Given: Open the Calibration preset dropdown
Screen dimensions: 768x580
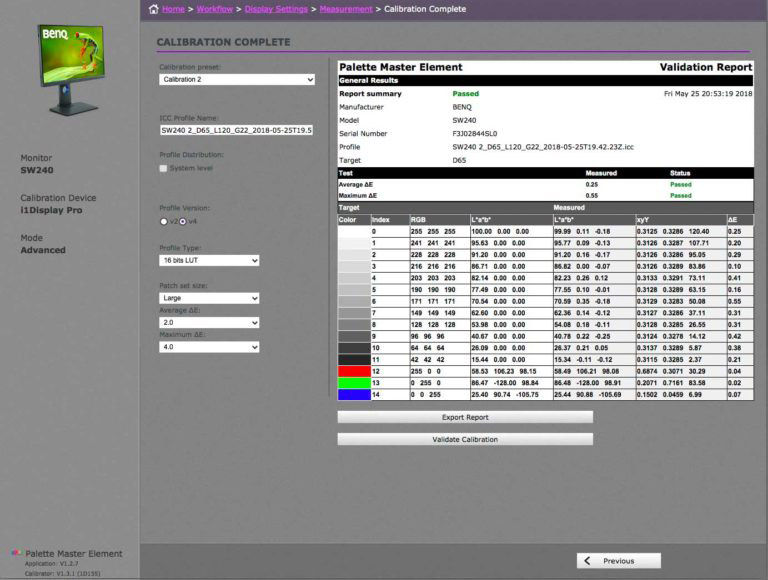Looking at the screenshot, I should coord(237,79).
